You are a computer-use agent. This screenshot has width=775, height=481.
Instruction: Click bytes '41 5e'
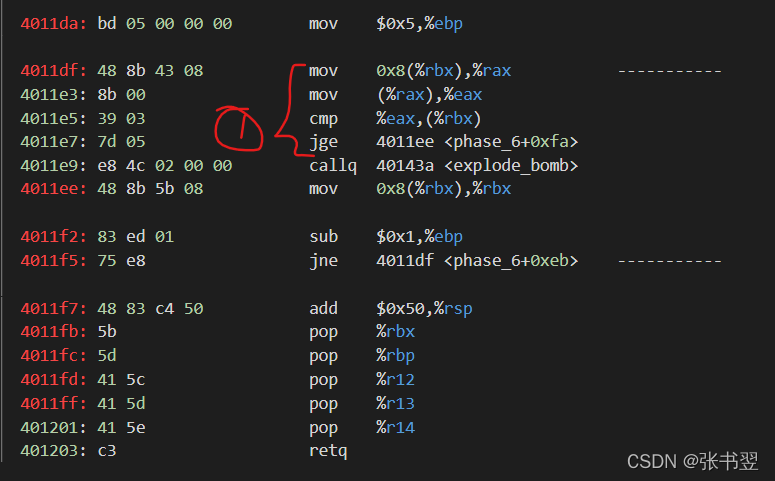point(121,427)
